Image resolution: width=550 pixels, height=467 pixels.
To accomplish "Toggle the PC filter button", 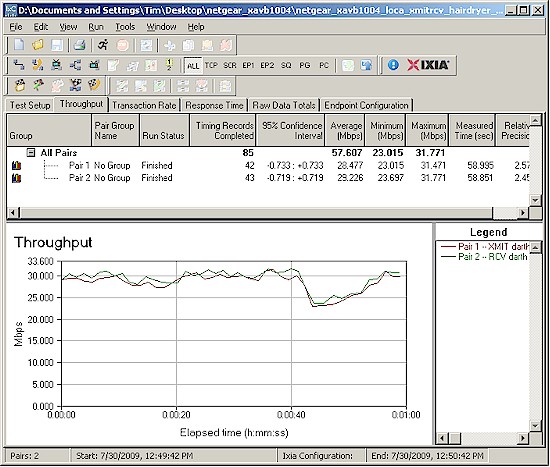I will 324,65.
